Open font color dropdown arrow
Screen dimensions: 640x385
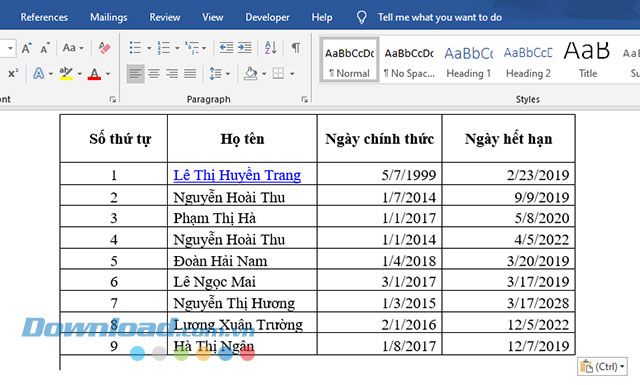108,74
